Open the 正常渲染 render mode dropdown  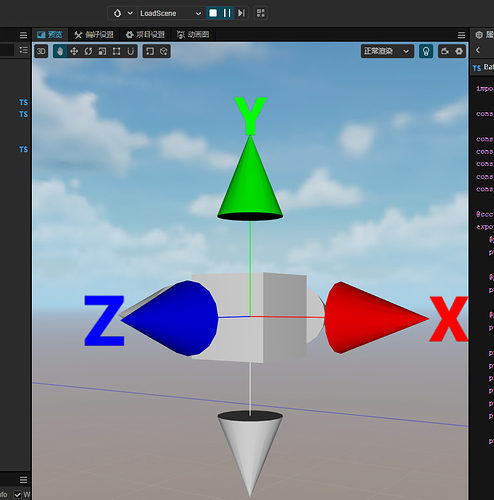[387, 51]
